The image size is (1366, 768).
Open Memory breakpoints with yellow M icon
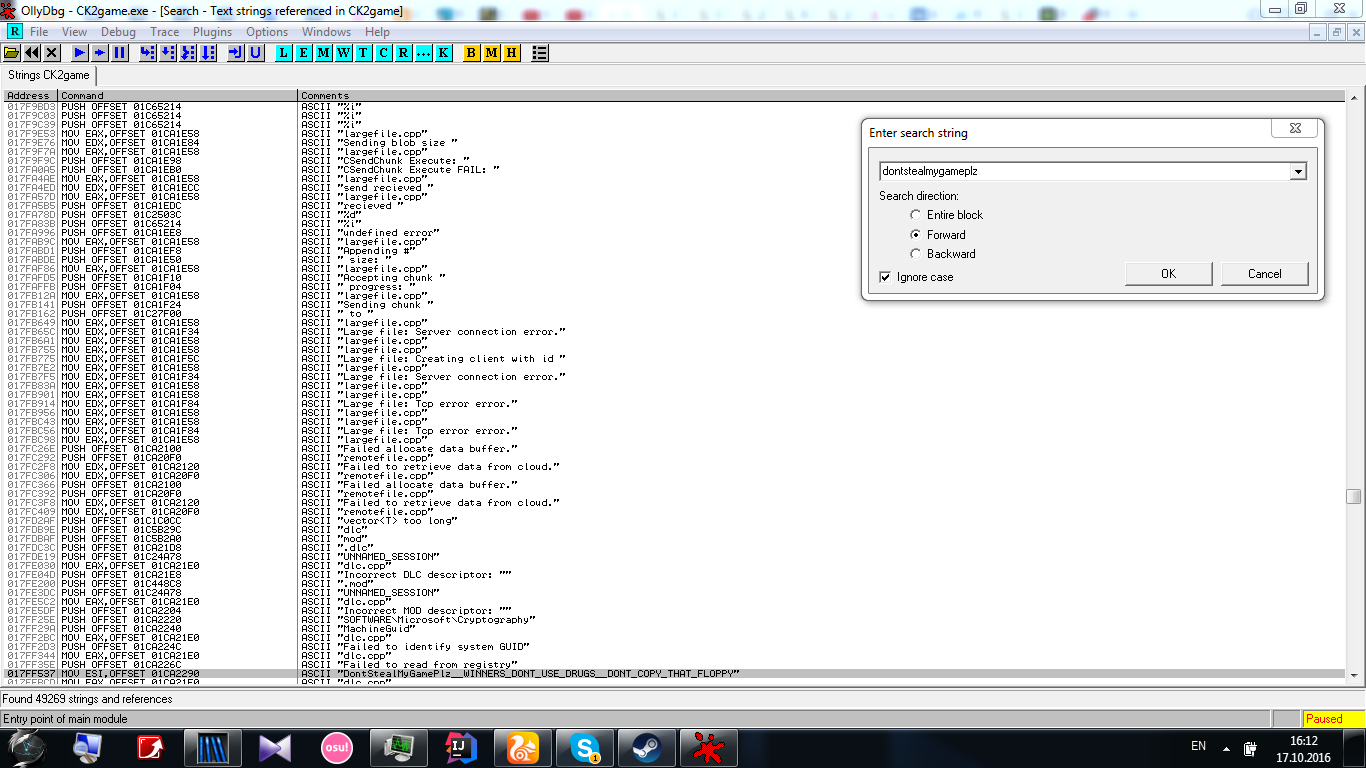[x=492, y=53]
